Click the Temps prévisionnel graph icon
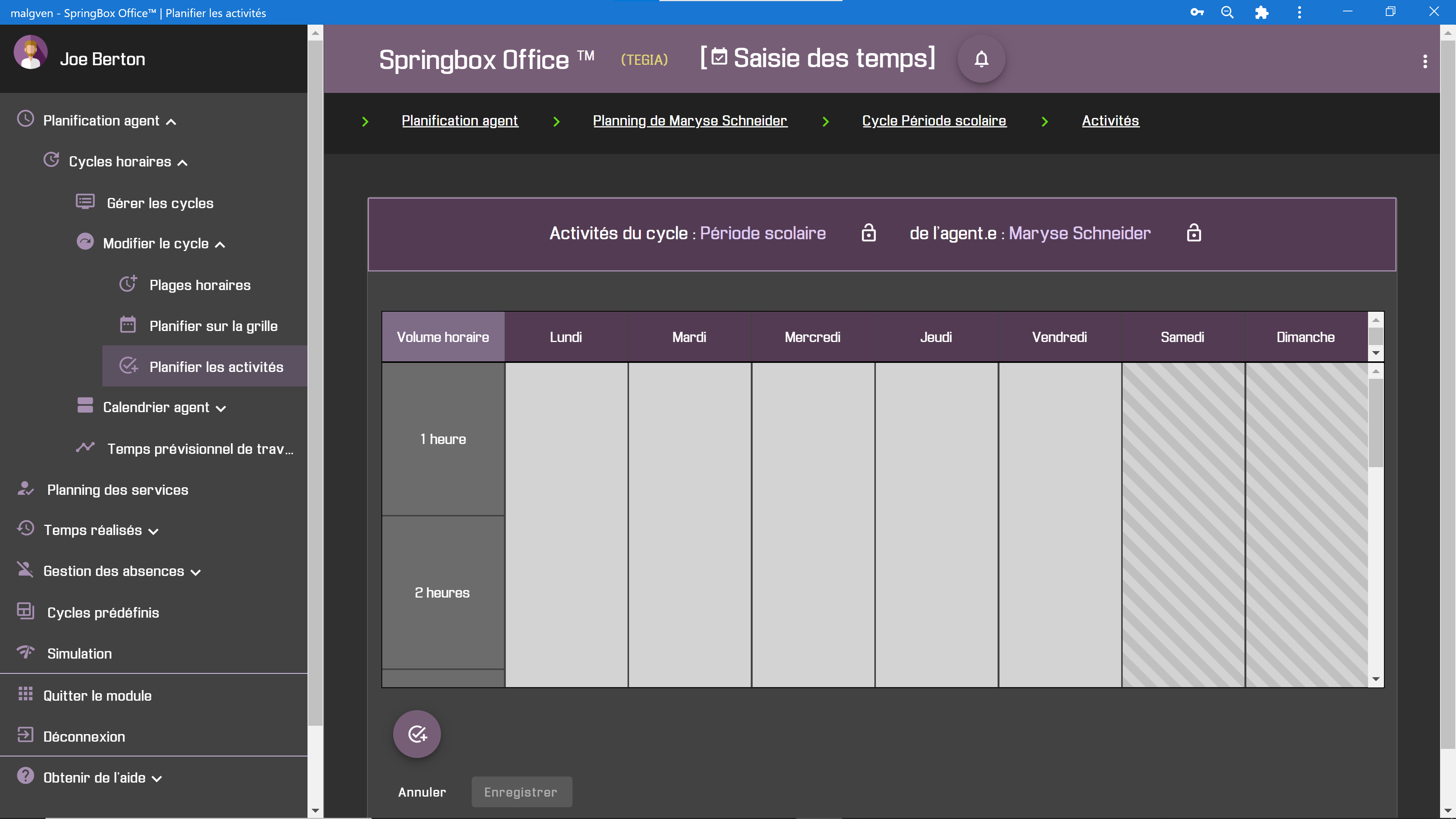 85,447
